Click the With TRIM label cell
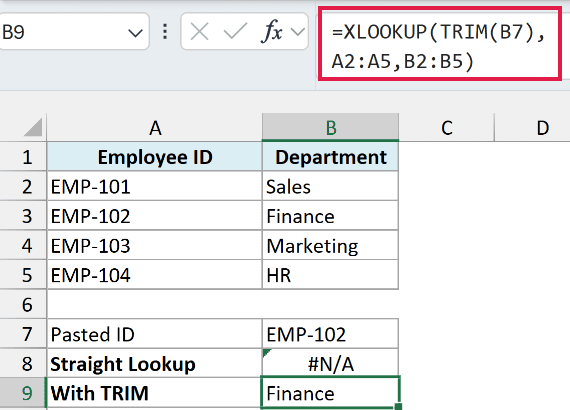570x410 pixels. [x=155, y=393]
